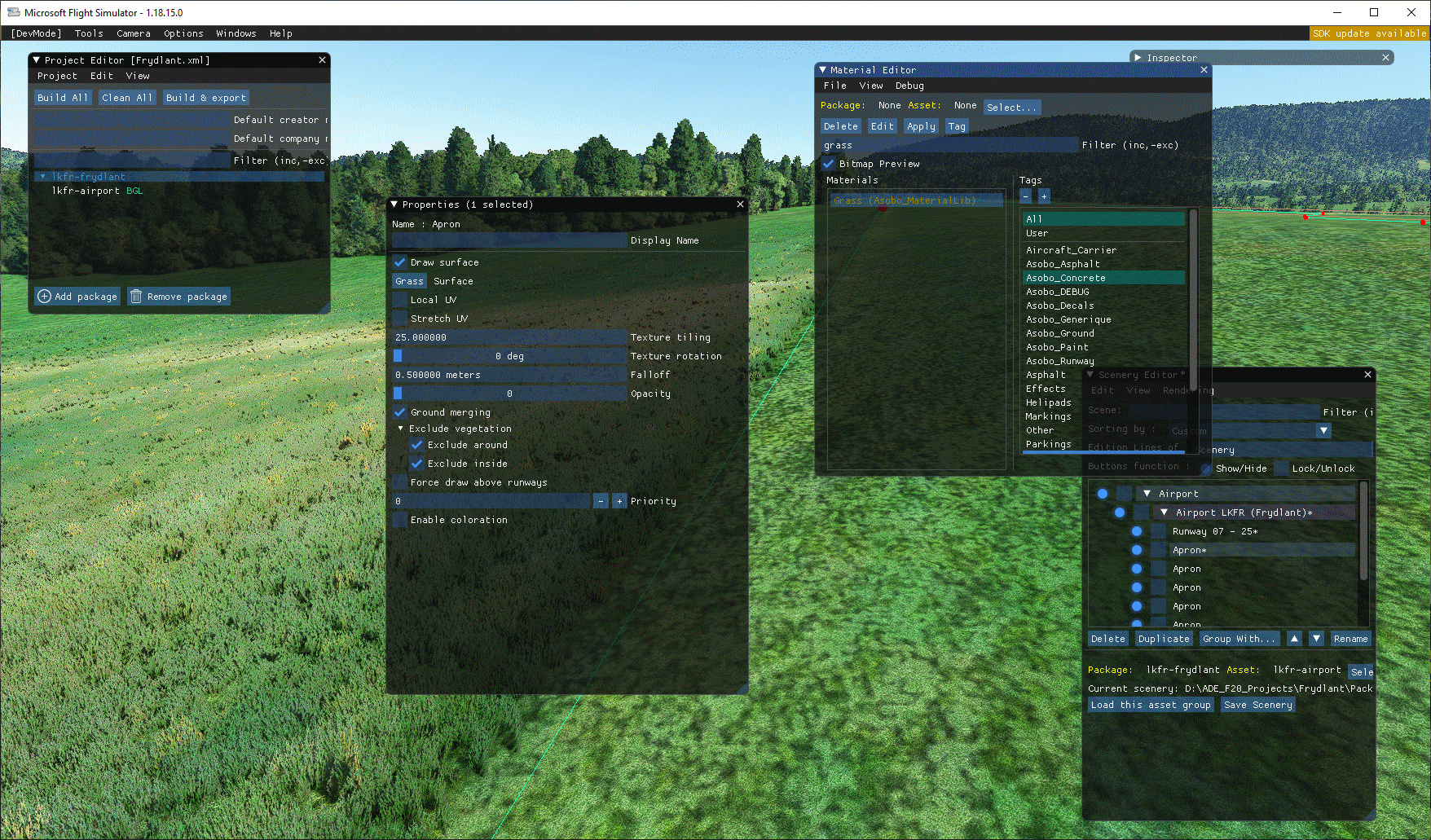Uncheck the Draw surface checkbox
This screenshot has height=840, width=1431.
399,262
